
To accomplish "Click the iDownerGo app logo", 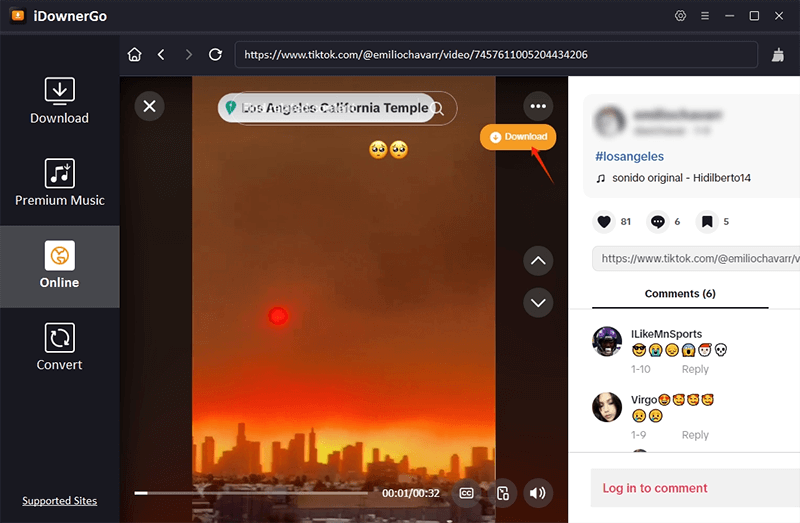I will coord(18,16).
